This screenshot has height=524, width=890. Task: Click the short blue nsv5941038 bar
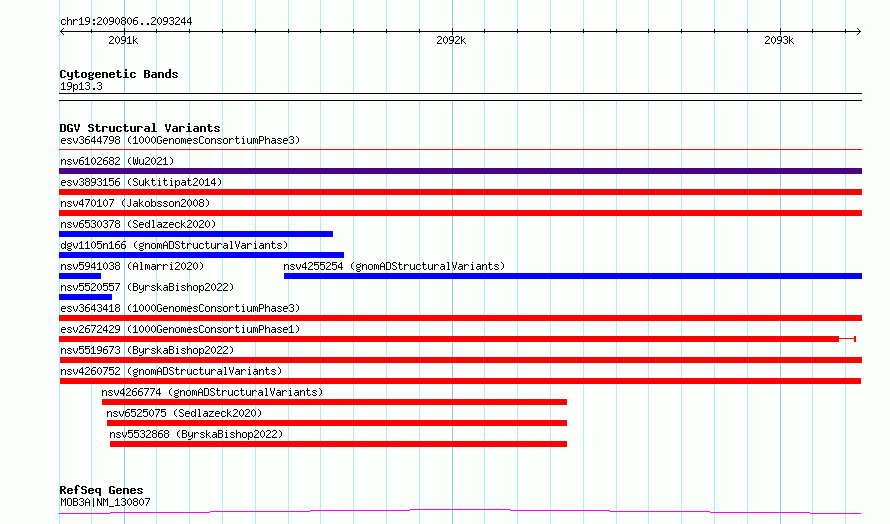coord(80,276)
